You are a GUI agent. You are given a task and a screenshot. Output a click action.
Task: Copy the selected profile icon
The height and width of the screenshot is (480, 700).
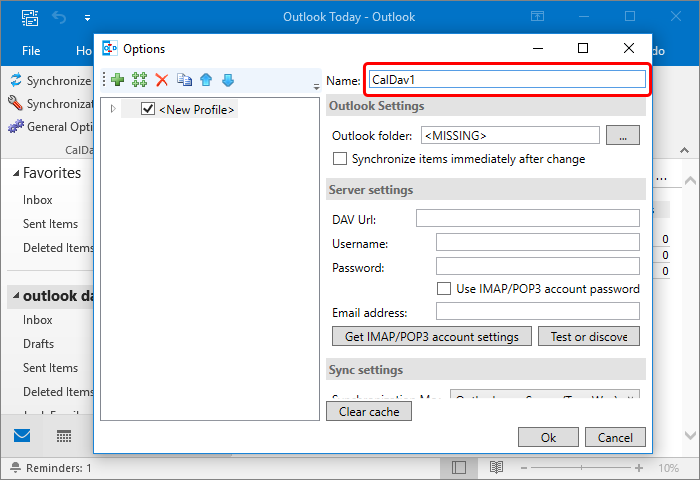tap(184, 80)
